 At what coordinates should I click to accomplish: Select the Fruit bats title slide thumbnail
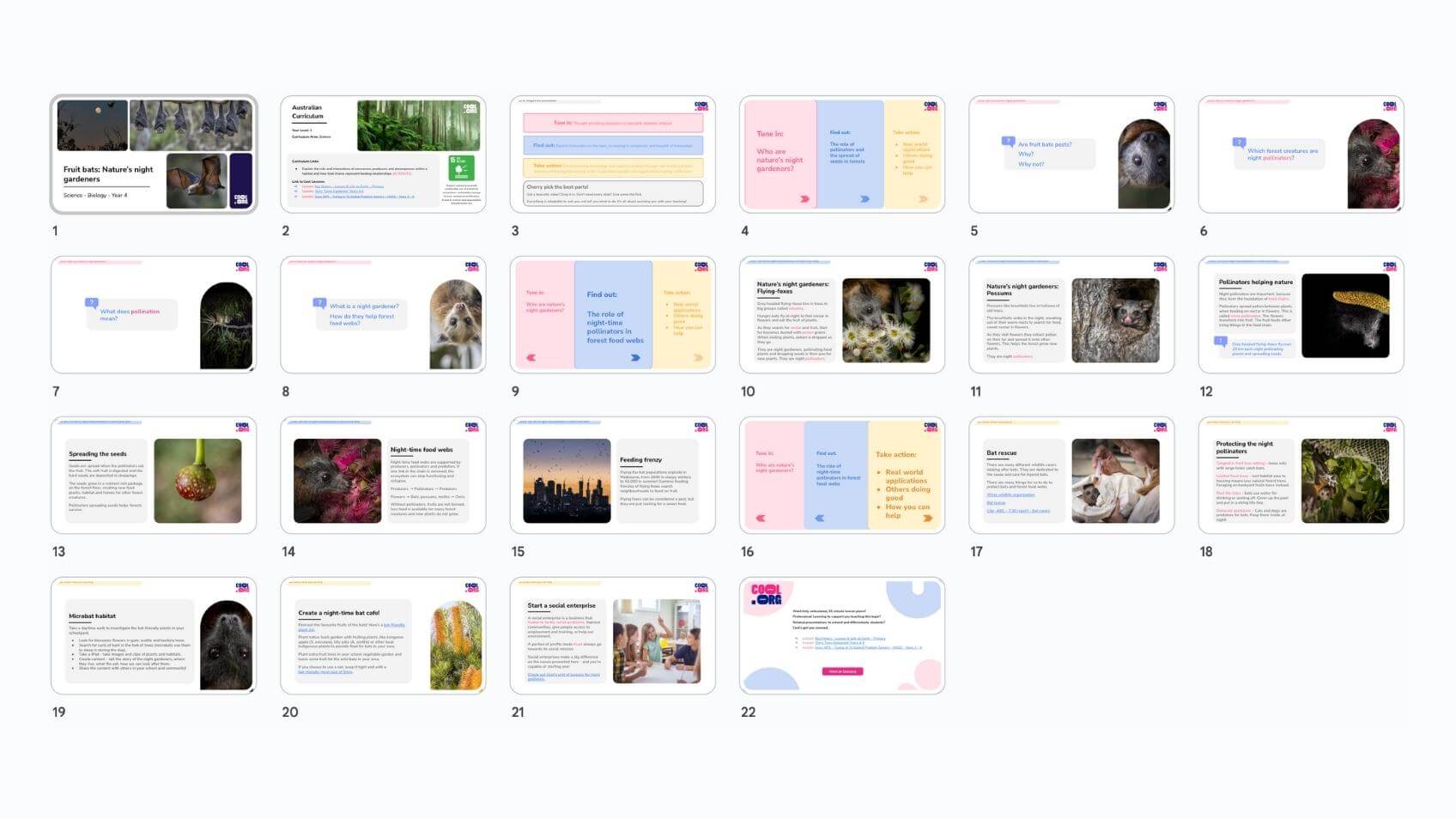pyautogui.click(x=154, y=155)
